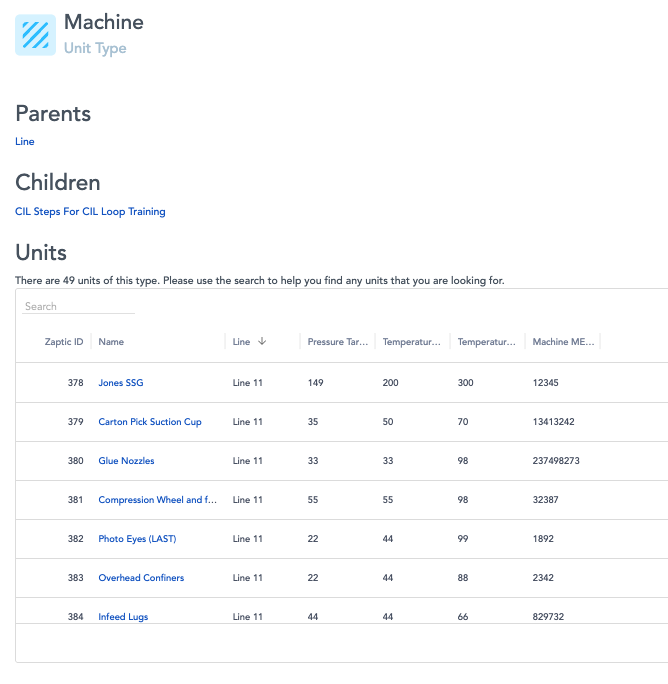The height and width of the screenshot is (684, 668).
Task: Focus the units Search field
Action: (x=78, y=307)
